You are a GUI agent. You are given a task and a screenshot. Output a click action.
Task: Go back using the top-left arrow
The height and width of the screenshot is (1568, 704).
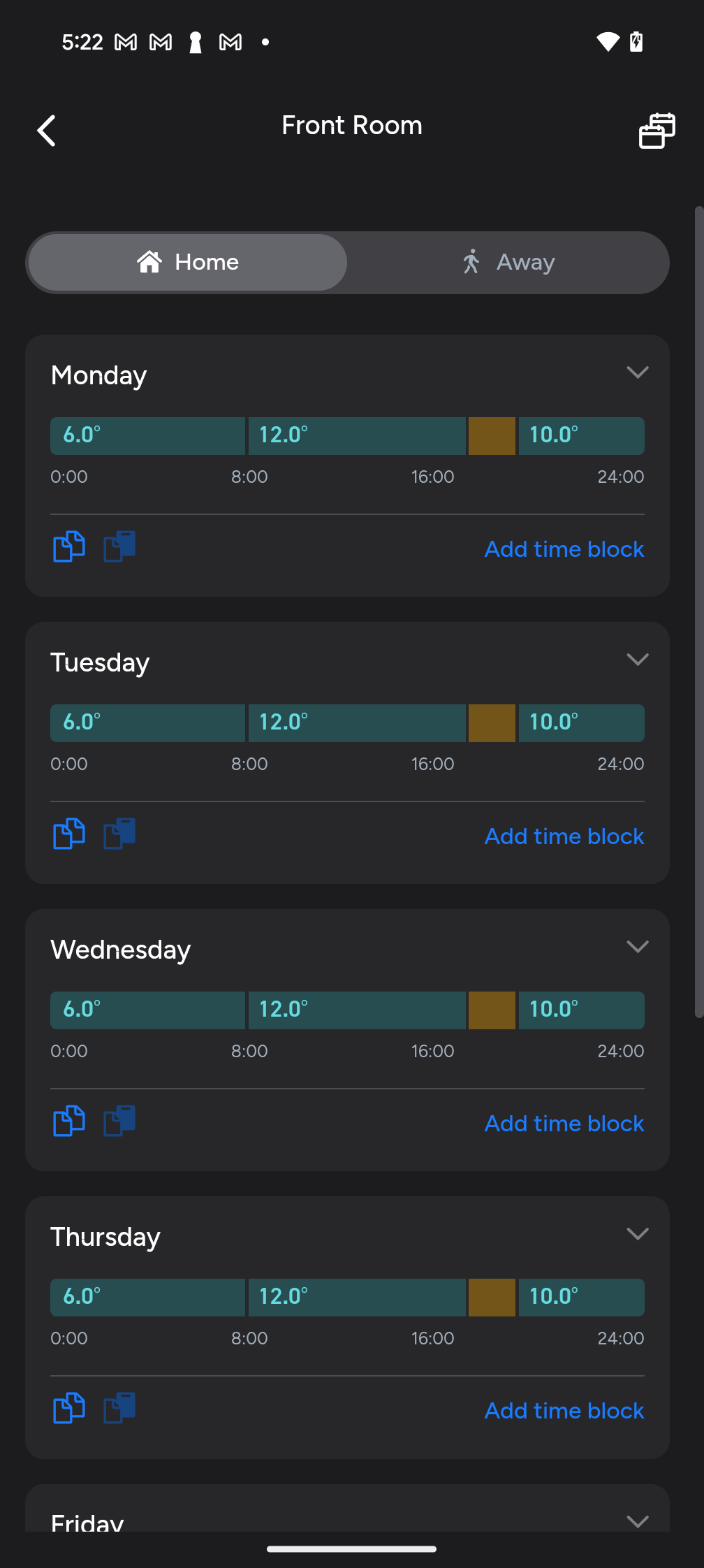[x=47, y=131]
